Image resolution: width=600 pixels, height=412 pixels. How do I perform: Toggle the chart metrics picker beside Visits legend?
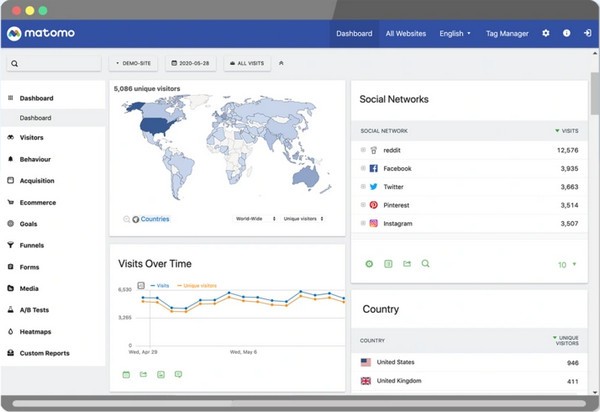[141, 285]
